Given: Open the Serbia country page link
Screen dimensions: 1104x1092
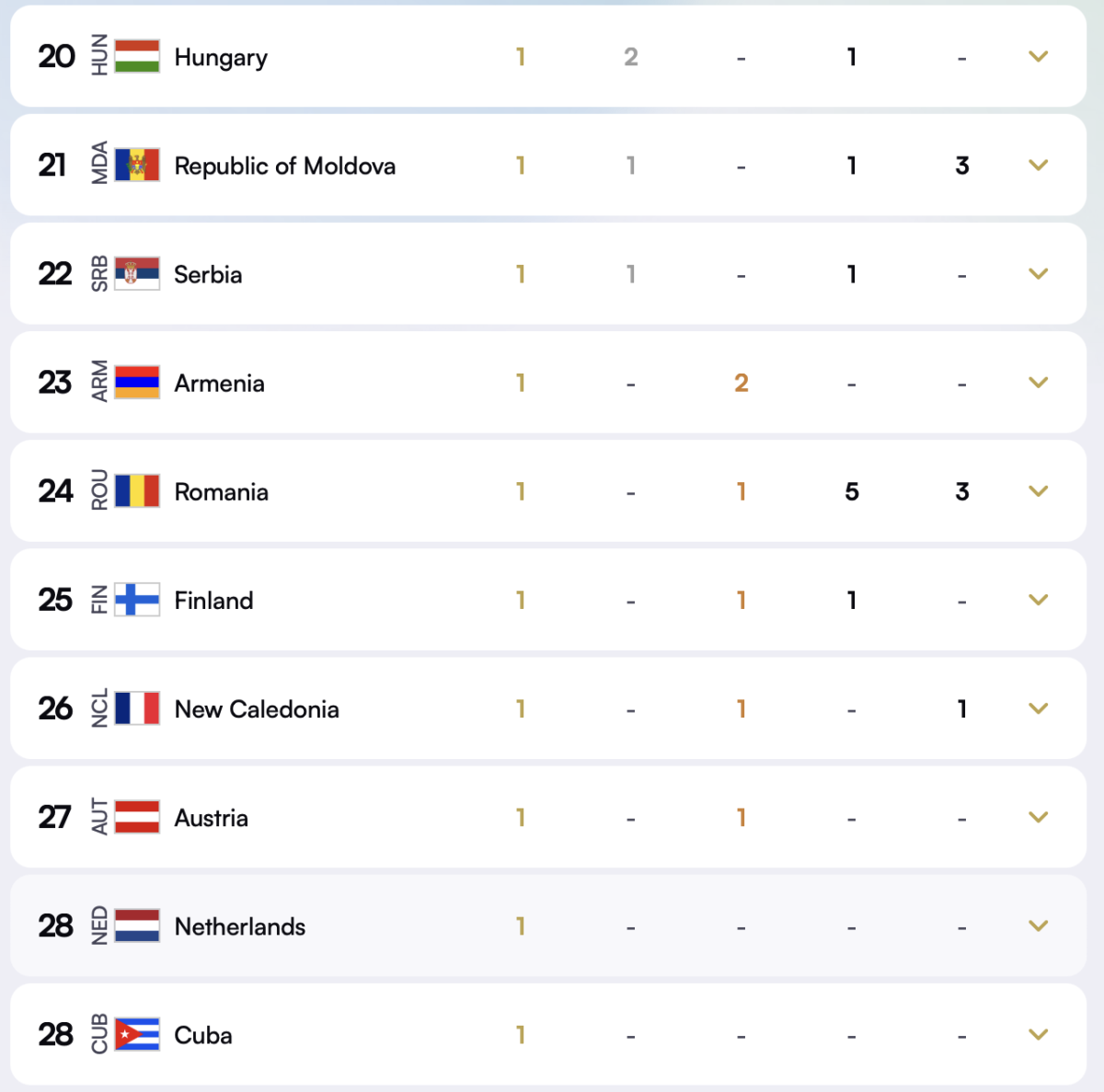Looking at the screenshot, I should tap(208, 274).
